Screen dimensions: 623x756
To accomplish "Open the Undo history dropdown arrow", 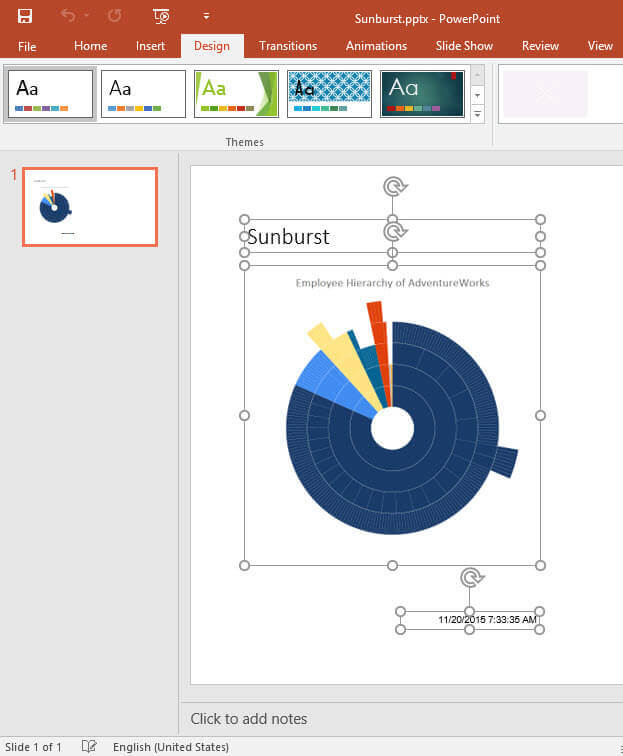I will pyautogui.click(x=86, y=16).
